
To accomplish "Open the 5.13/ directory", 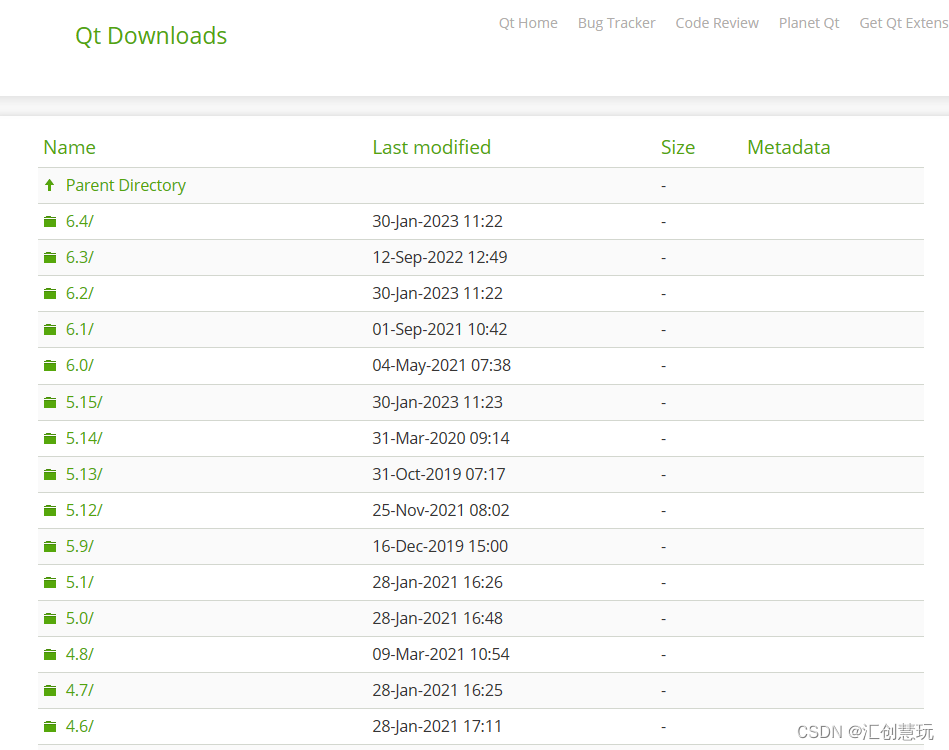I will (x=84, y=475).
